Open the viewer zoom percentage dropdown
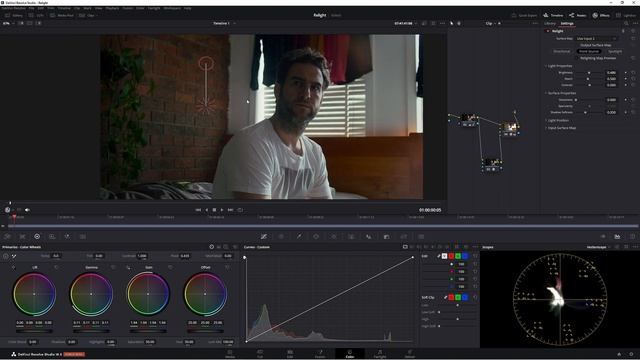This screenshot has height=360, width=640. tap(8, 23)
